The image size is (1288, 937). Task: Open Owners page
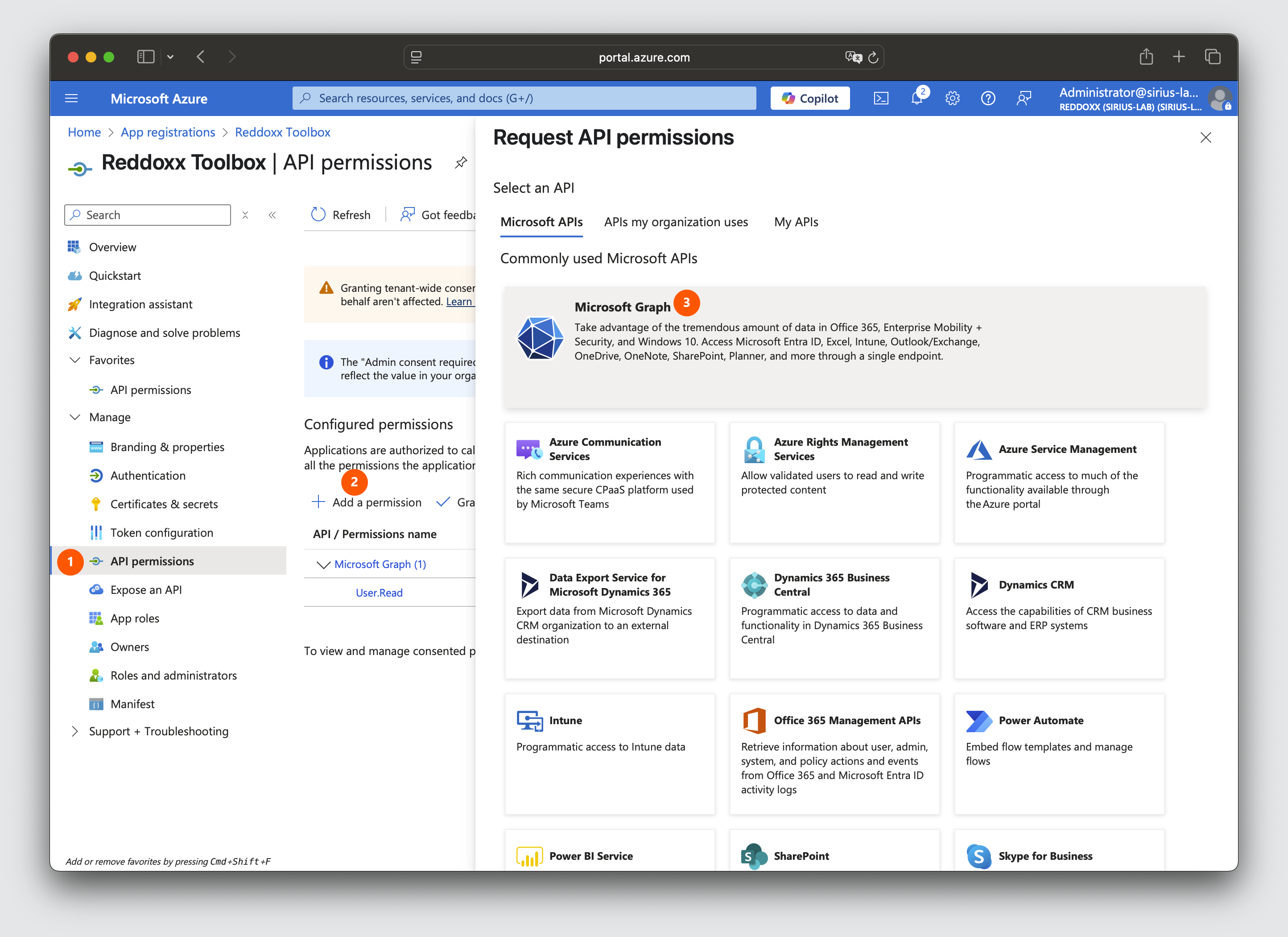click(x=129, y=647)
